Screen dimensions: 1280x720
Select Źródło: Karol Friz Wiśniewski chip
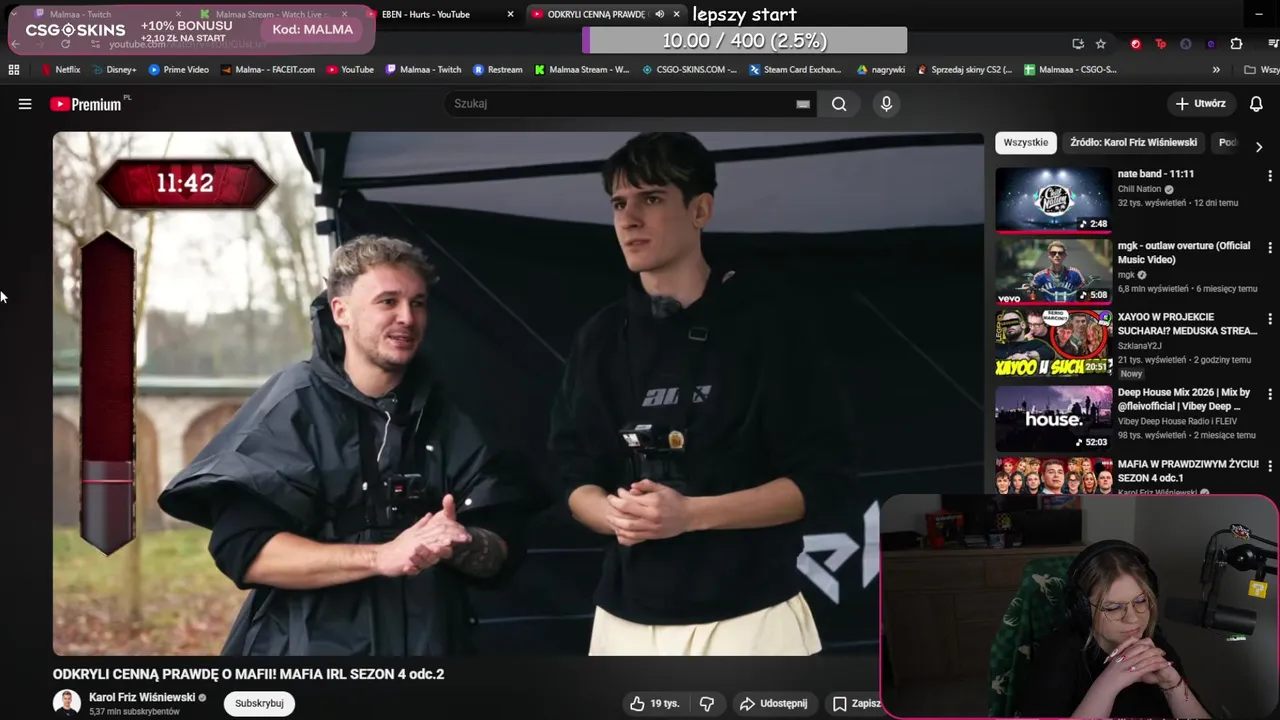(1133, 142)
